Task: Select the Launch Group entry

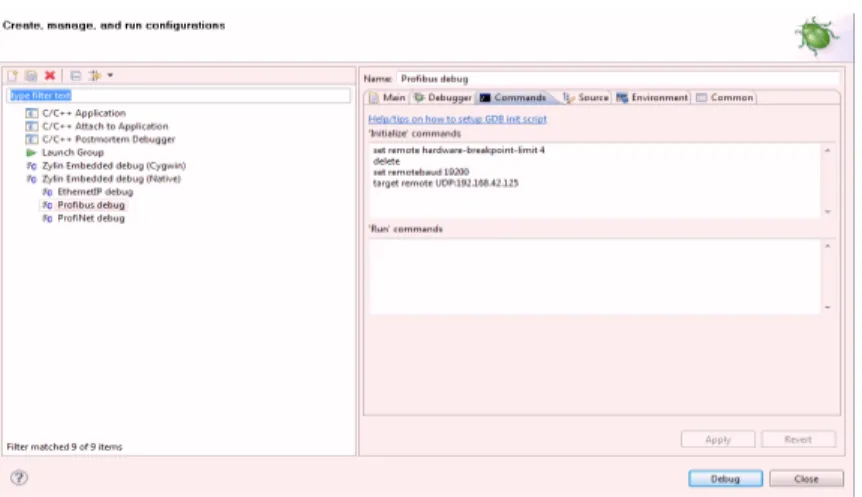Action: point(73,152)
